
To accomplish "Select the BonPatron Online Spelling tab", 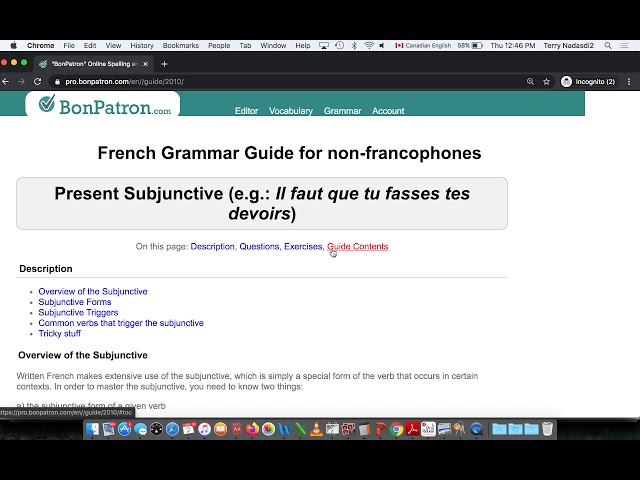I will [x=94, y=64].
